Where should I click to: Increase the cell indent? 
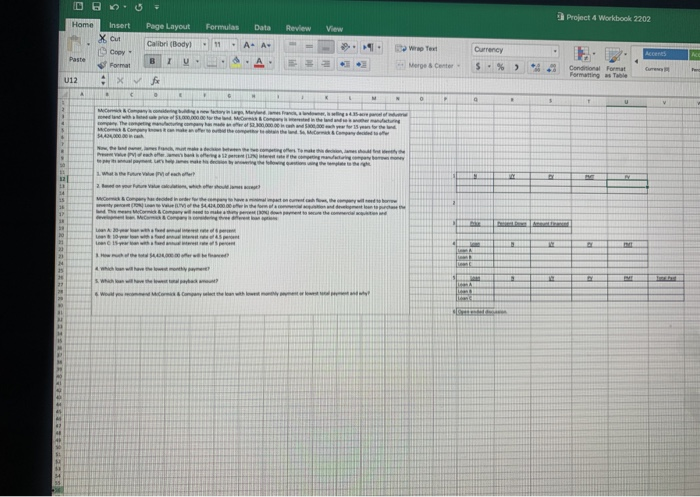pyautogui.click(x=362, y=65)
